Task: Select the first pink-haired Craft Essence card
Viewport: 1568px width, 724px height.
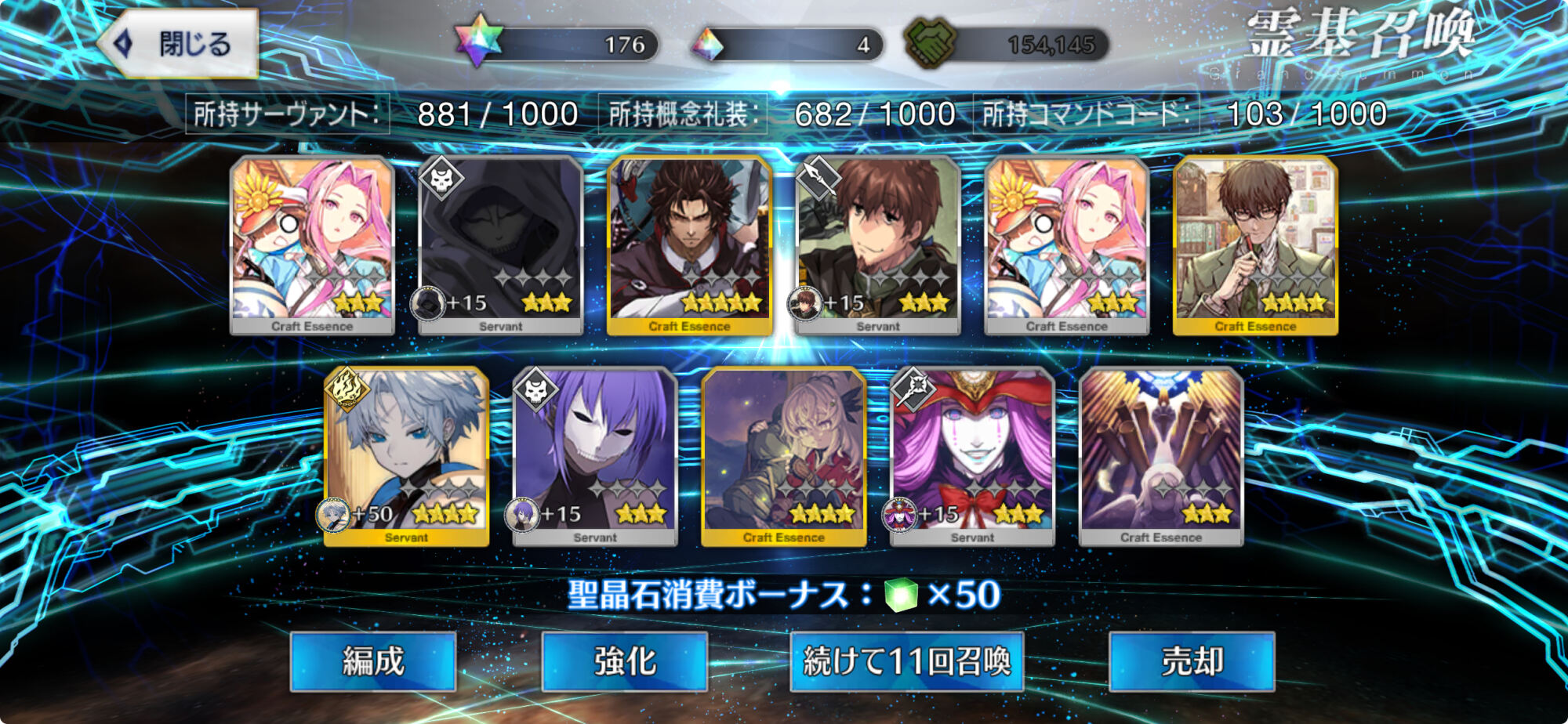Action: coord(312,245)
